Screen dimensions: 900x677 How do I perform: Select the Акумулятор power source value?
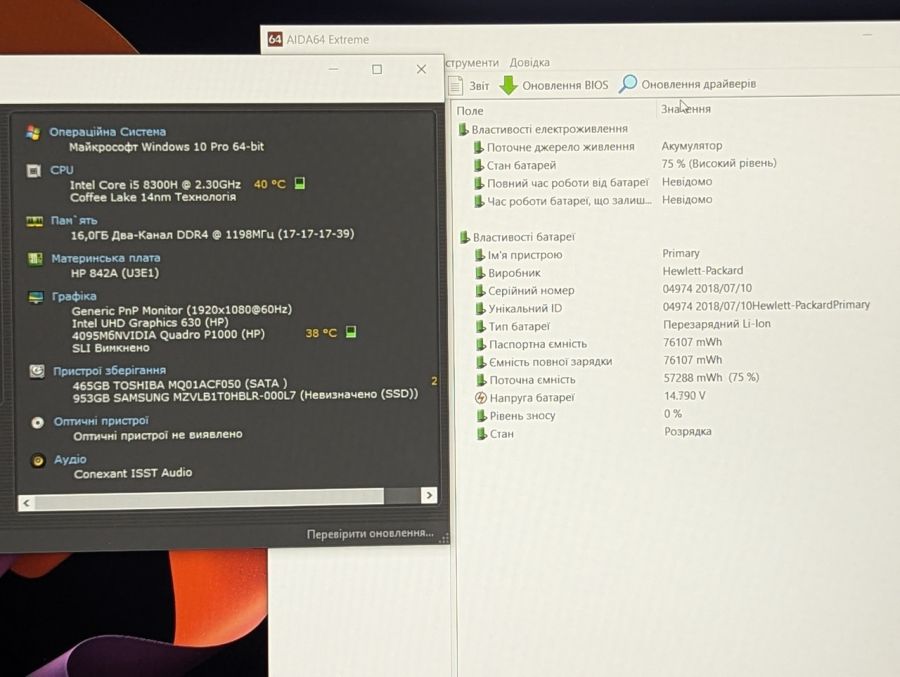click(x=692, y=146)
